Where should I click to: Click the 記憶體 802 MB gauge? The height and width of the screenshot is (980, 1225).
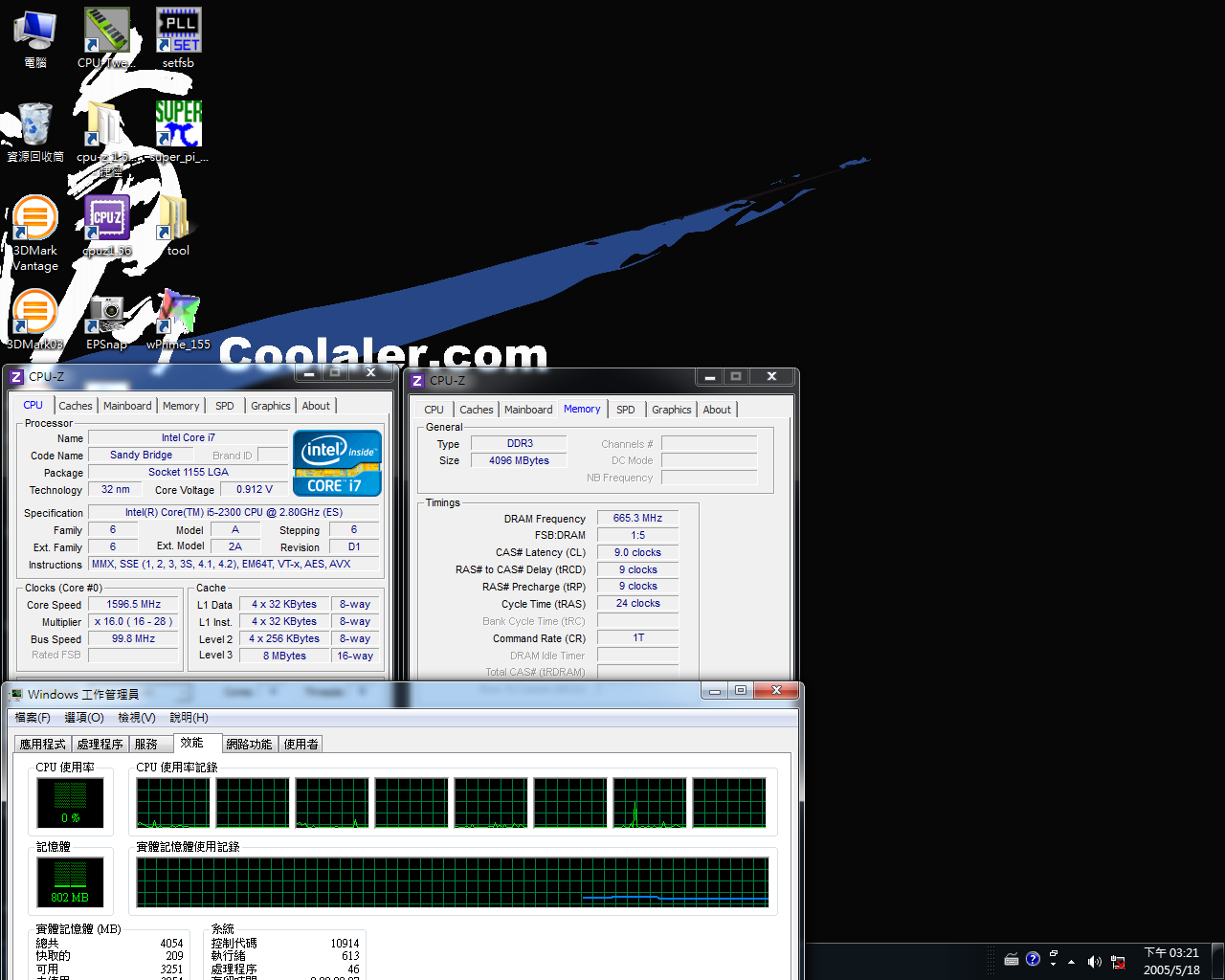point(71,881)
